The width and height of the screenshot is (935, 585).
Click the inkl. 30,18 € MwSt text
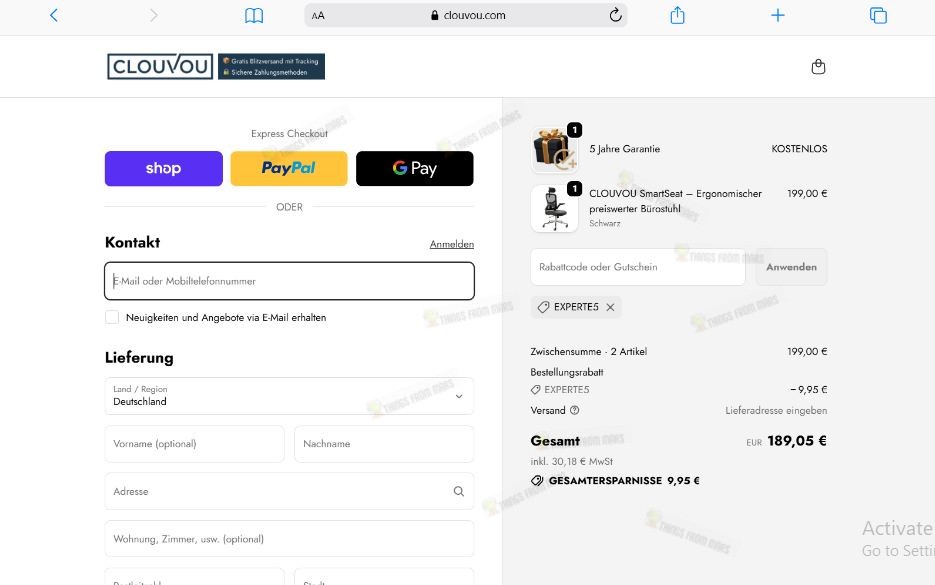571,462
